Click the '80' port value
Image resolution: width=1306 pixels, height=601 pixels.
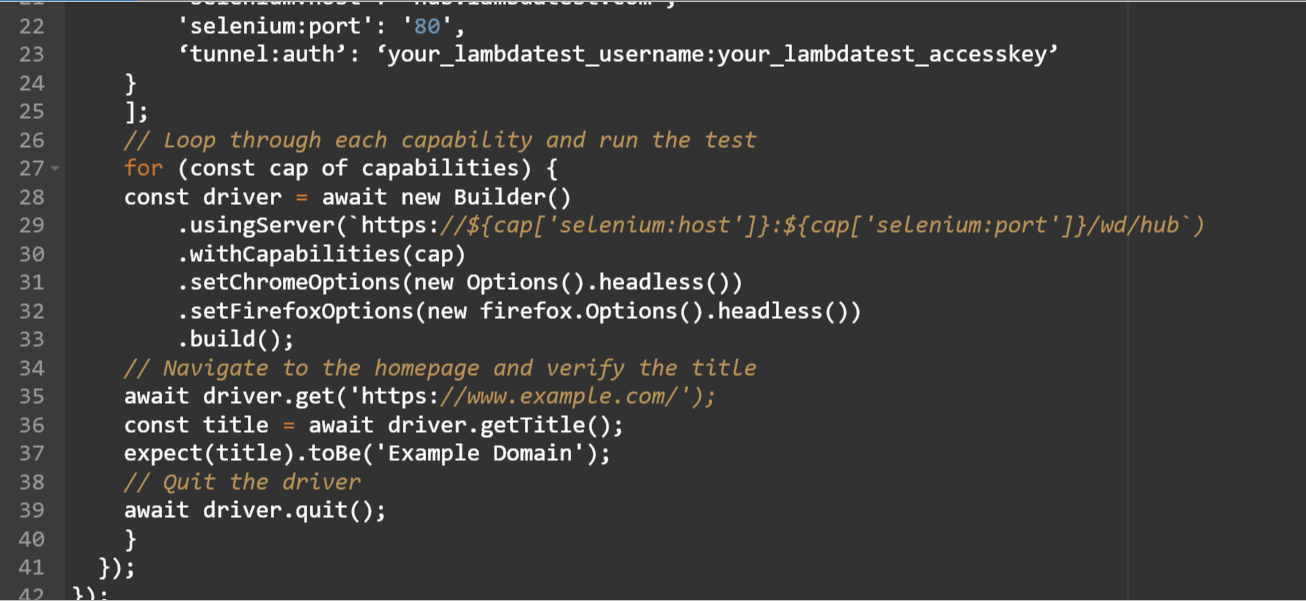424,26
